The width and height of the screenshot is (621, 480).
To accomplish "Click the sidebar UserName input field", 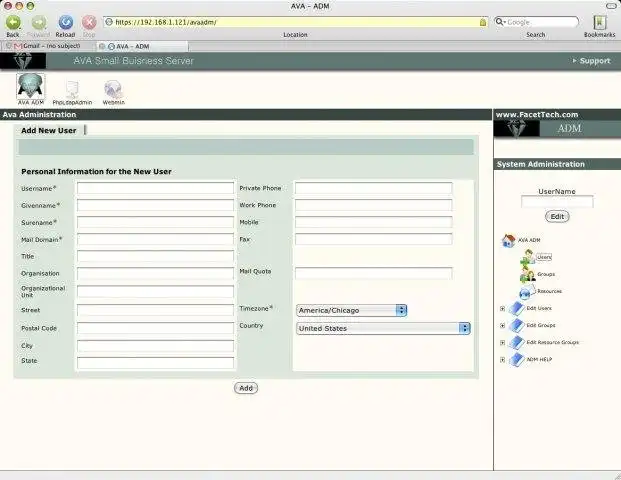I will 557,202.
